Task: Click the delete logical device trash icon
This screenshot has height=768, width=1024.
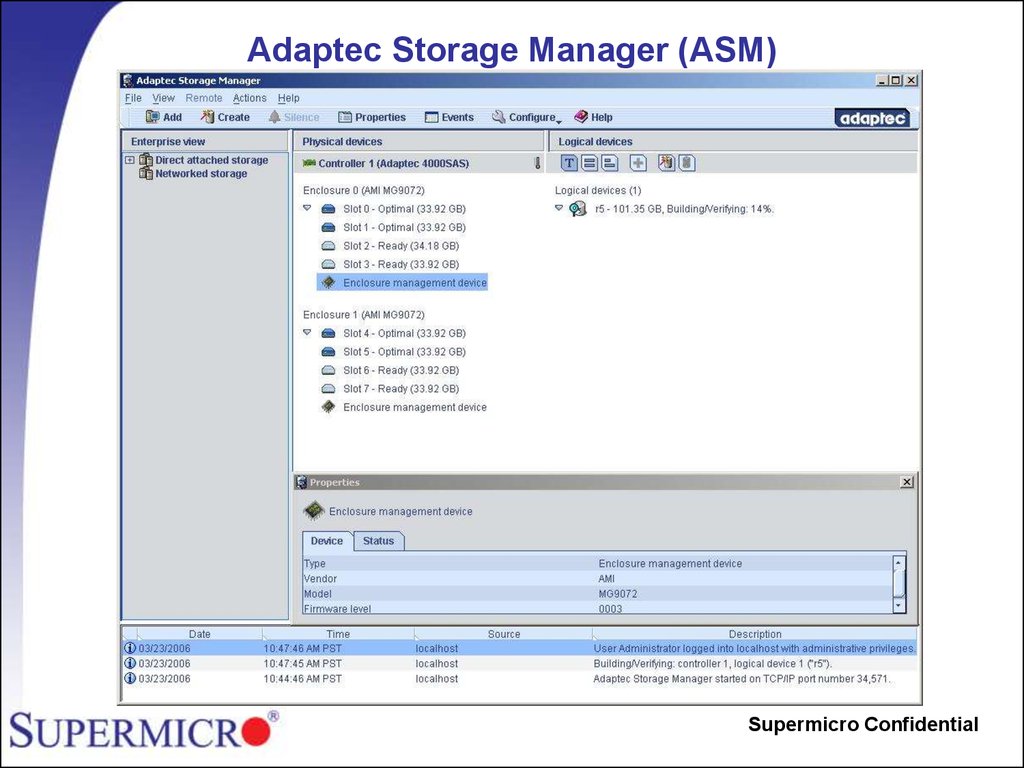Action: click(x=686, y=163)
